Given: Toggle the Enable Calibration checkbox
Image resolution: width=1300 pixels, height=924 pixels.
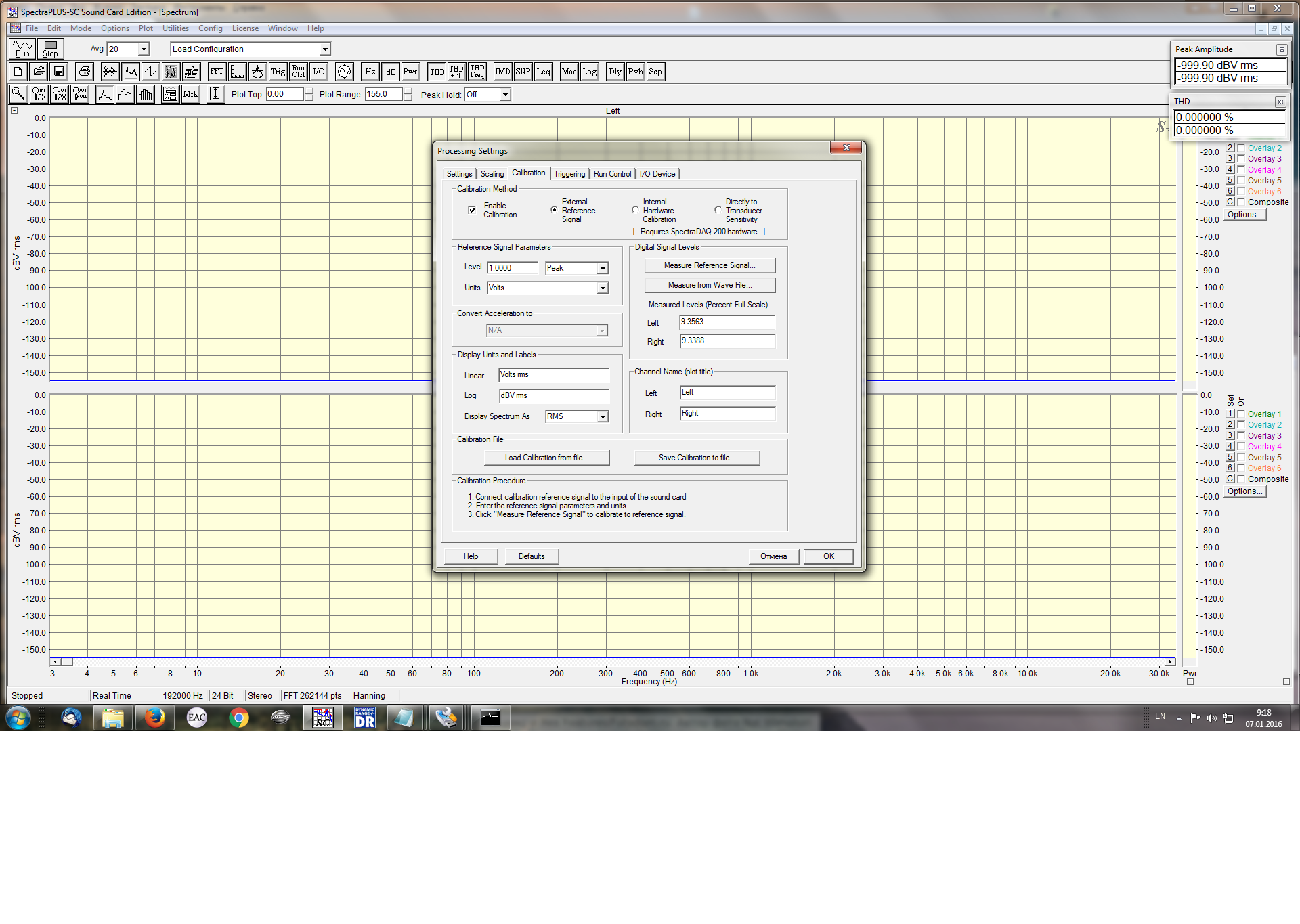Looking at the screenshot, I should point(472,210).
